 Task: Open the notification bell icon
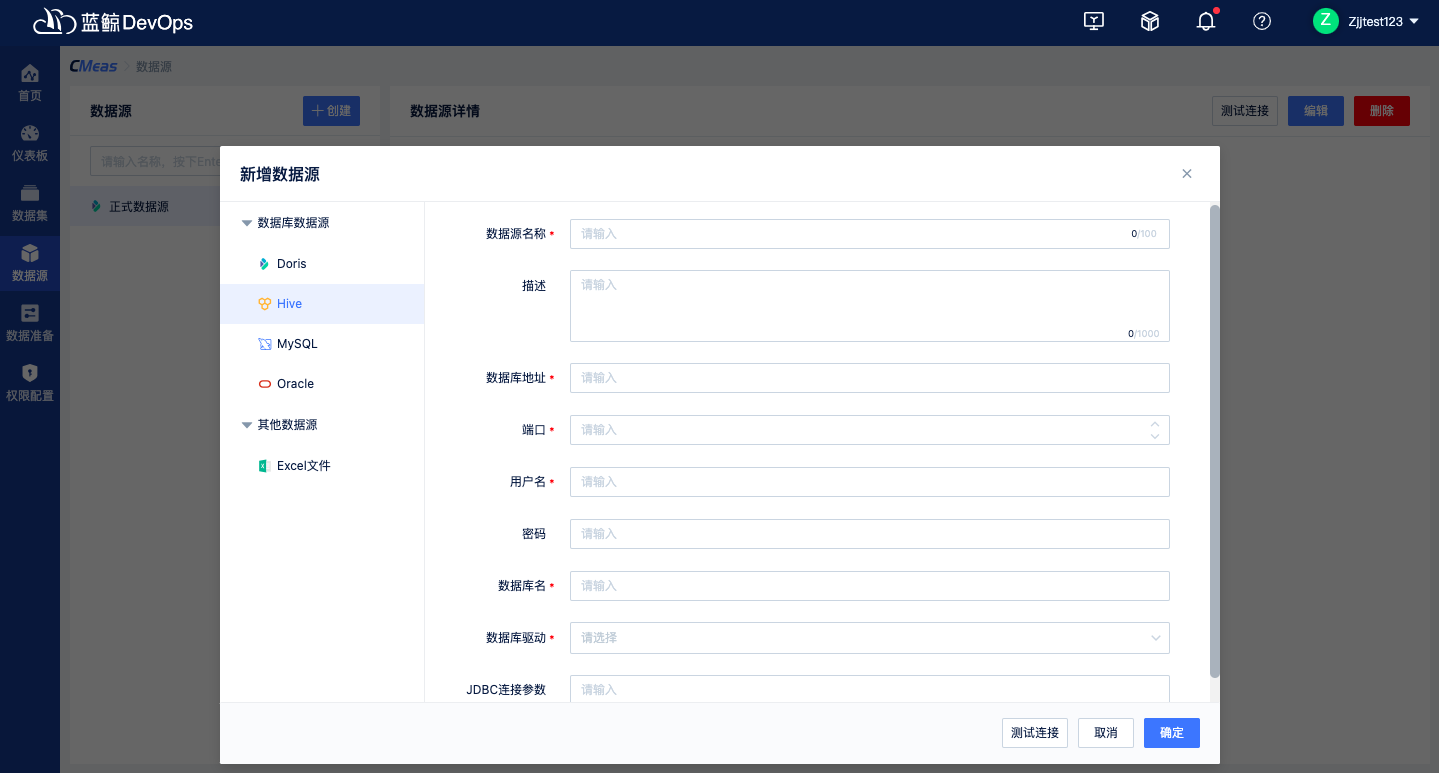tap(1206, 21)
